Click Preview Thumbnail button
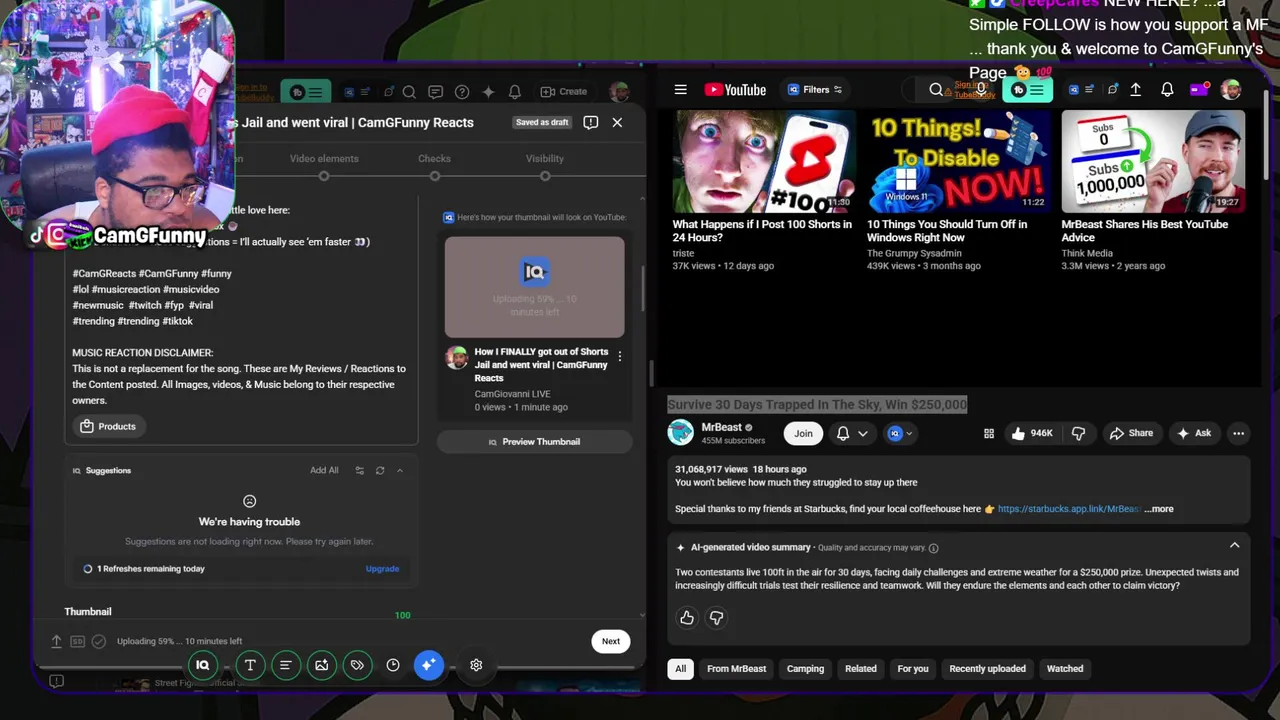Image resolution: width=1280 pixels, height=720 pixels. [534, 442]
